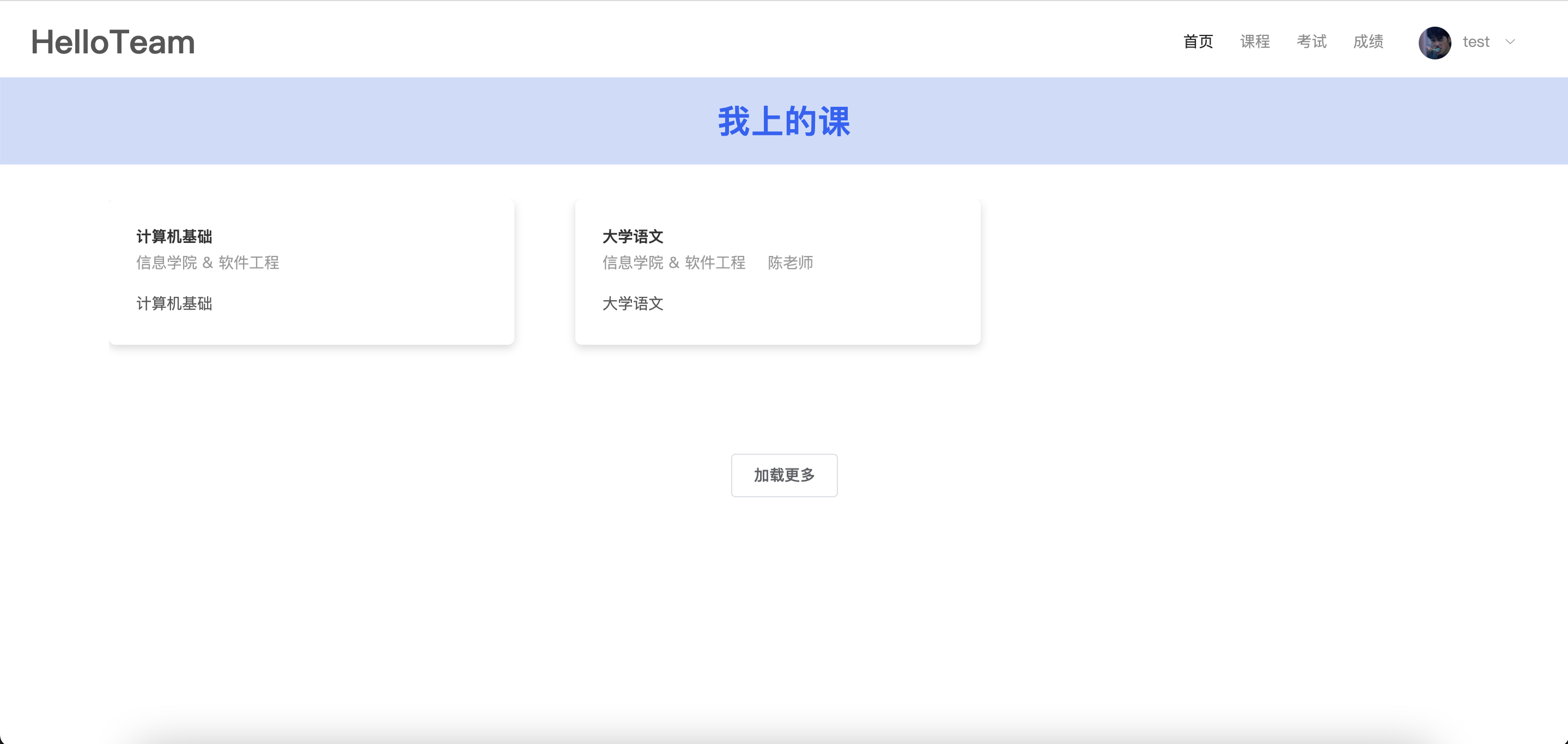The height and width of the screenshot is (744, 1568).
Task: Go to the 课程 menu
Action: tap(1255, 42)
